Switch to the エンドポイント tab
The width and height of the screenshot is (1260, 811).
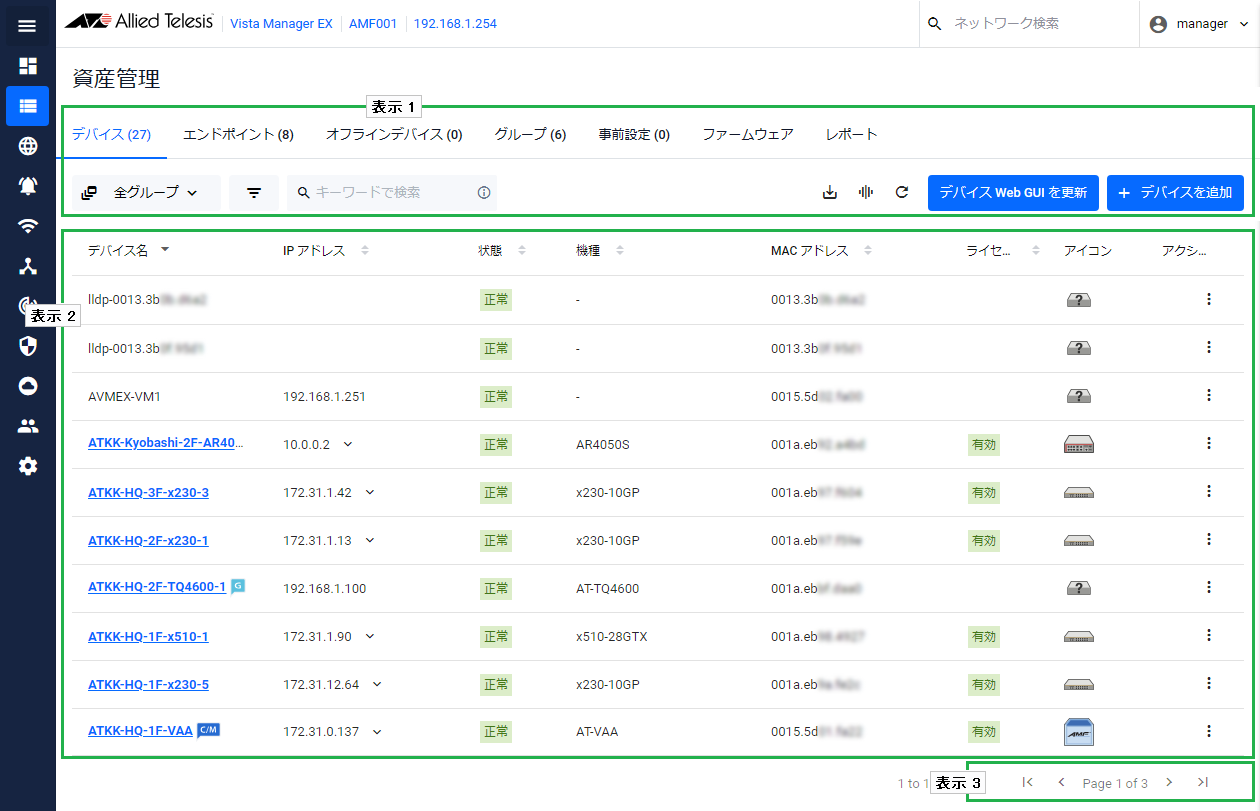coord(238,135)
